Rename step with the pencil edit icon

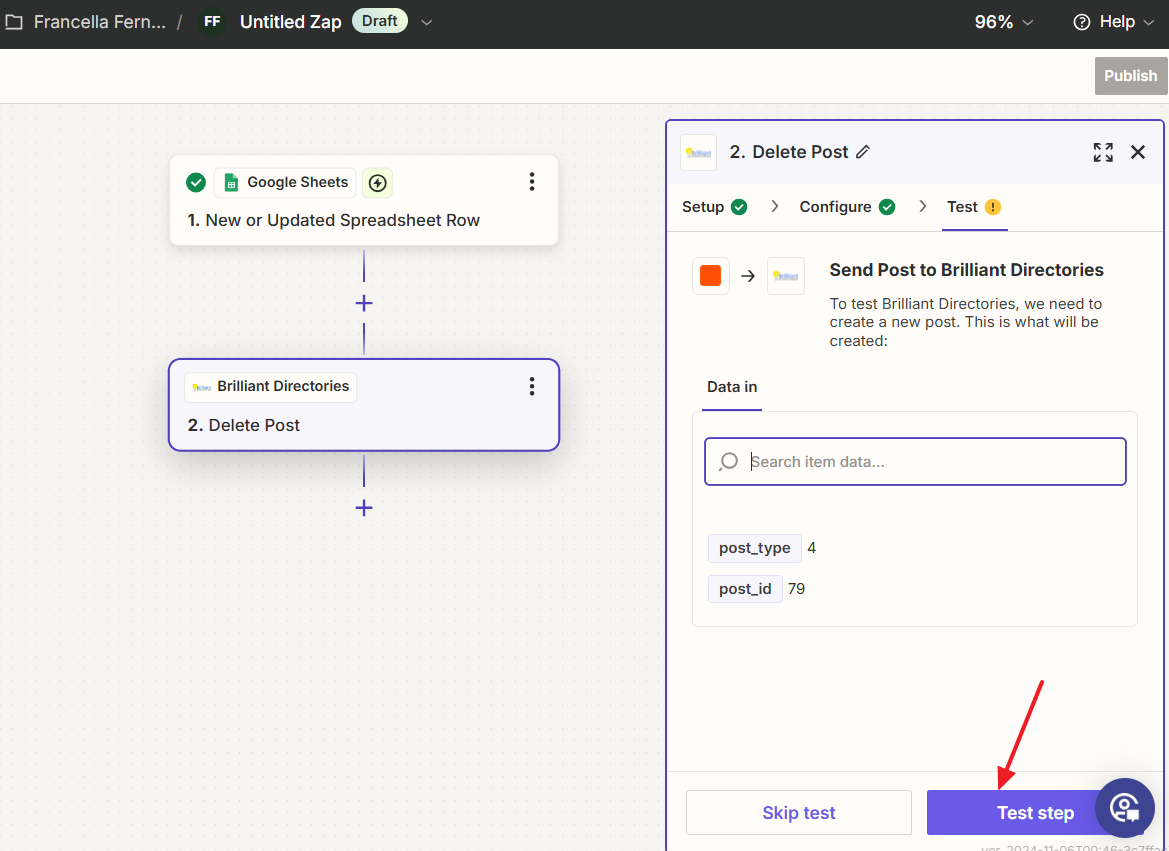coord(863,152)
